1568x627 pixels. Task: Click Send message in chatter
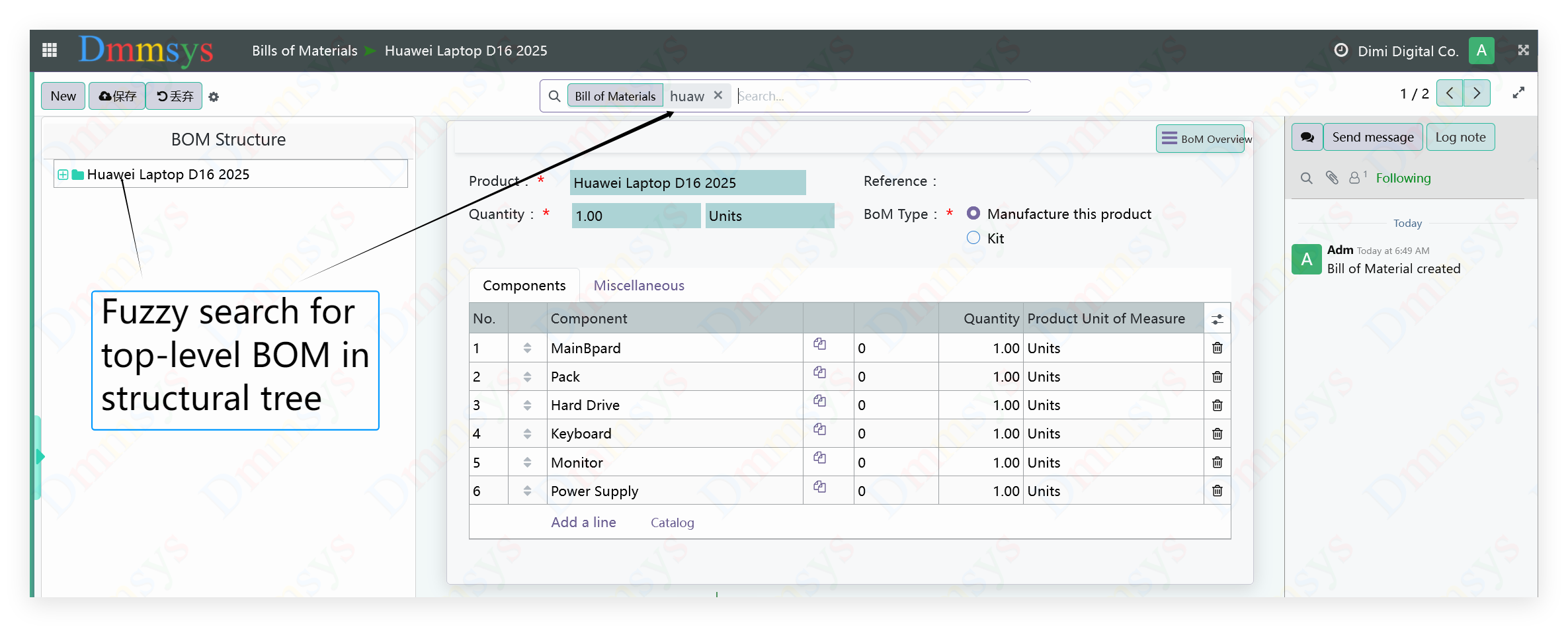(1373, 137)
